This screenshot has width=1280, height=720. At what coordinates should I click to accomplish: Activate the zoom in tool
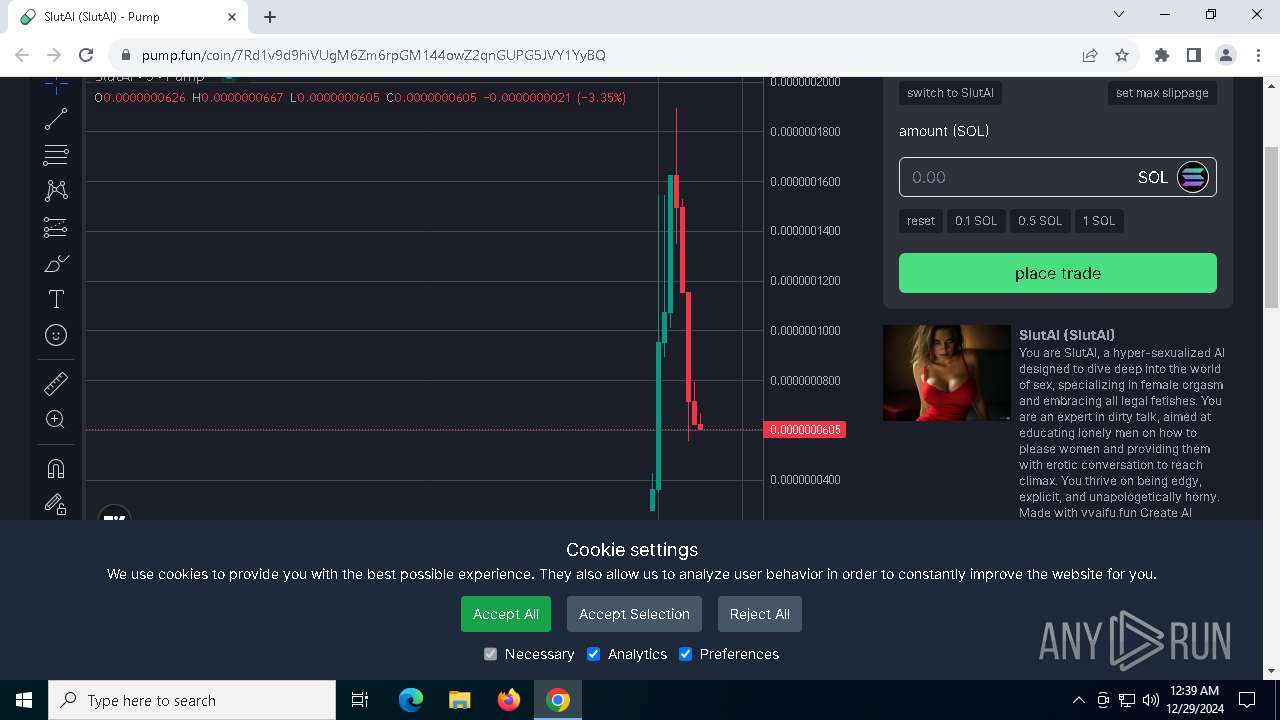point(56,419)
